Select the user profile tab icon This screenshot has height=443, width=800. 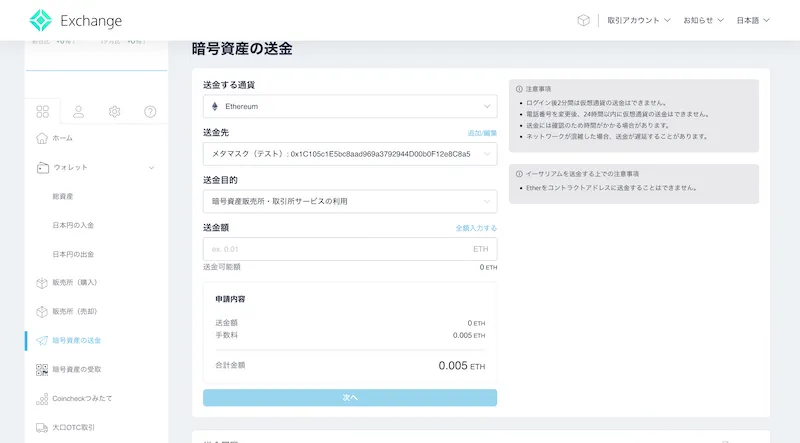click(78, 111)
